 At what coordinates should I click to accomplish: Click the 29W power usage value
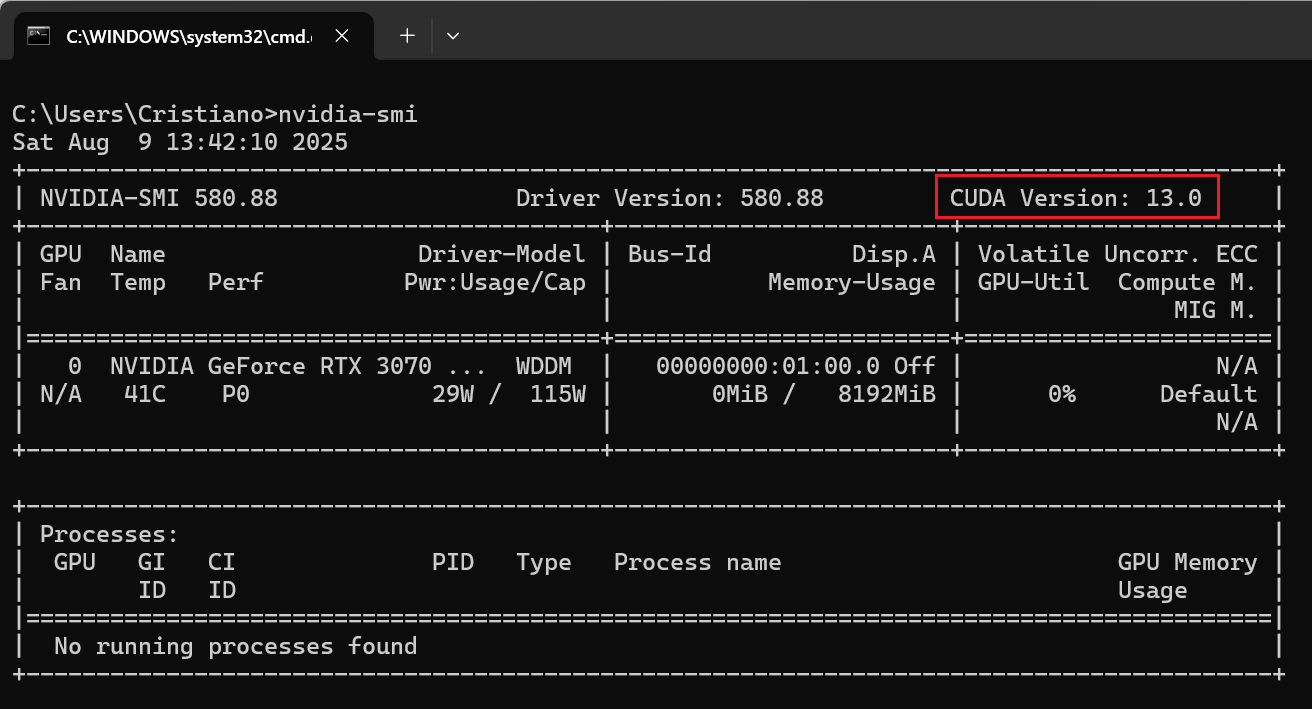click(453, 394)
